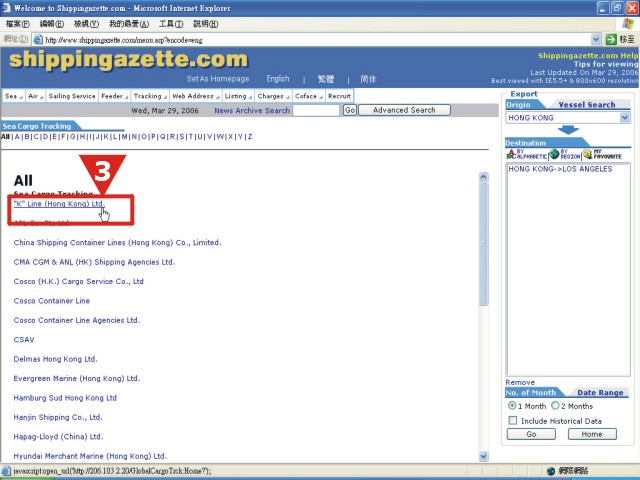
Task: Expand the Feeder navigation menu
Action: pos(114,96)
